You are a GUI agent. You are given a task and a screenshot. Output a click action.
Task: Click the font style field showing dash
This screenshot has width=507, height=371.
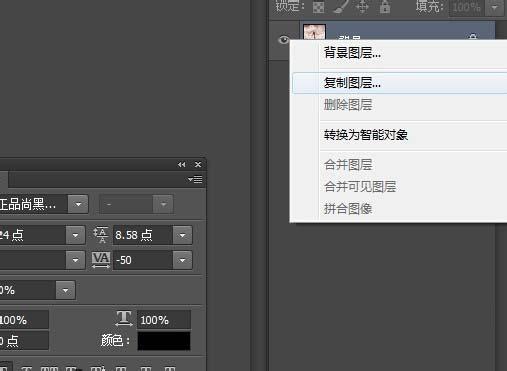(126, 204)
